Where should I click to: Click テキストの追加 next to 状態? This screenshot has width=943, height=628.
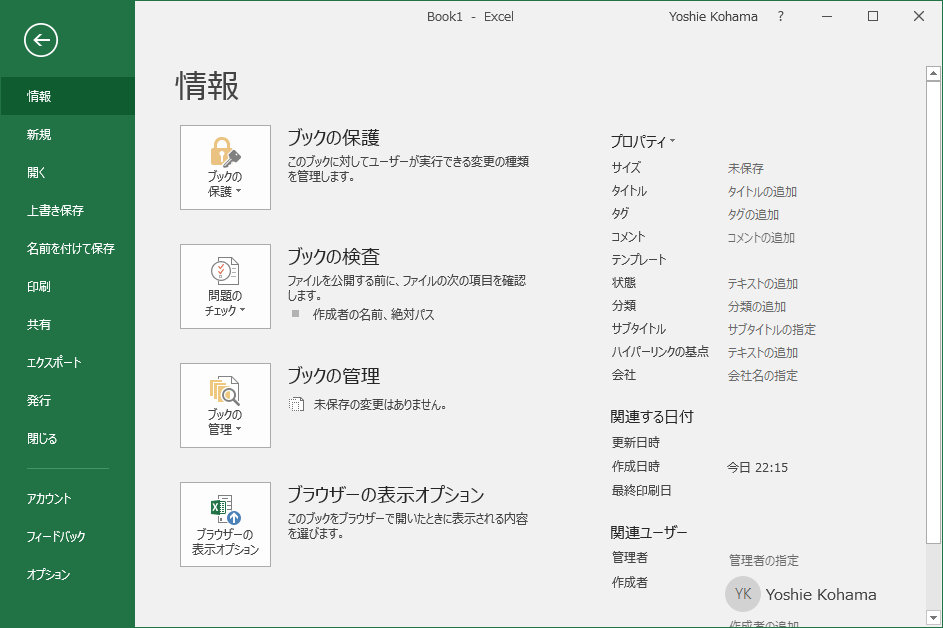tap(763, 283)
